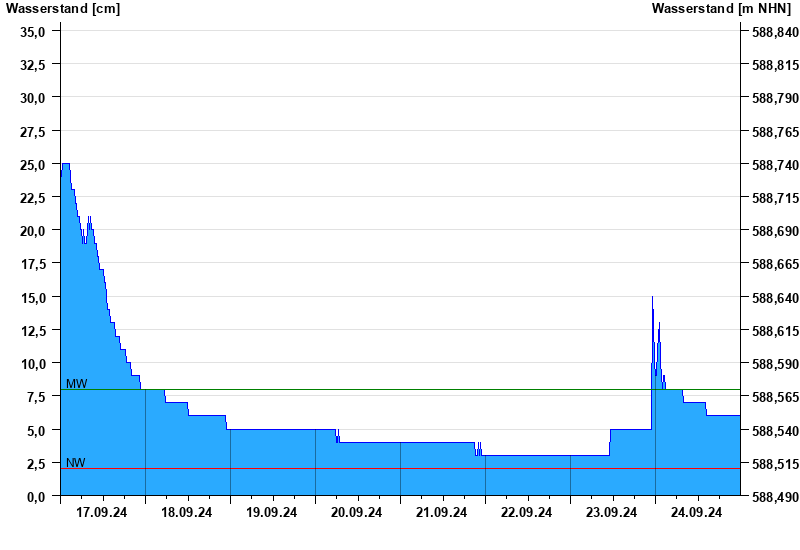The image size is (800, 550).
Task: Click the 588,765 right axis label
Action: [776, 132]
